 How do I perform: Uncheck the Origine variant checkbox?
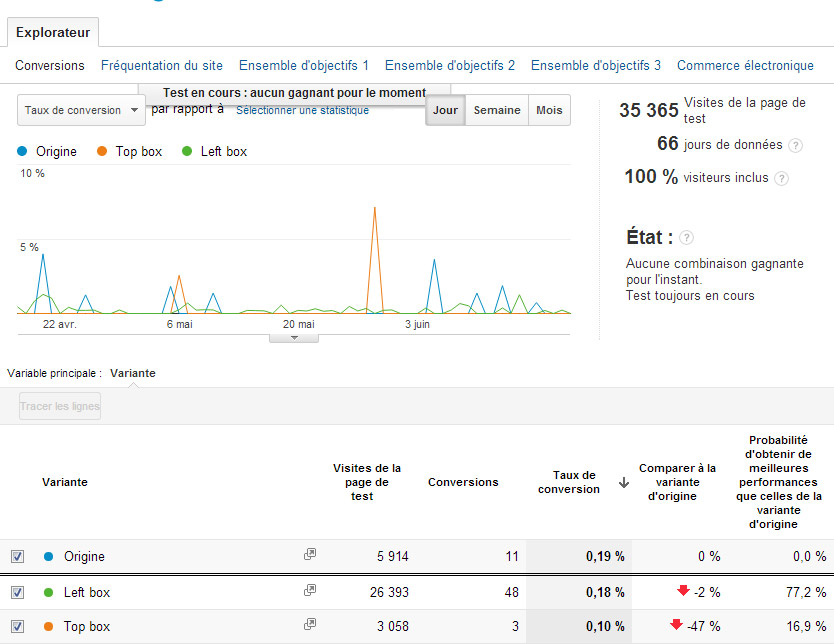pyautogui.click(x=18, y=556)
